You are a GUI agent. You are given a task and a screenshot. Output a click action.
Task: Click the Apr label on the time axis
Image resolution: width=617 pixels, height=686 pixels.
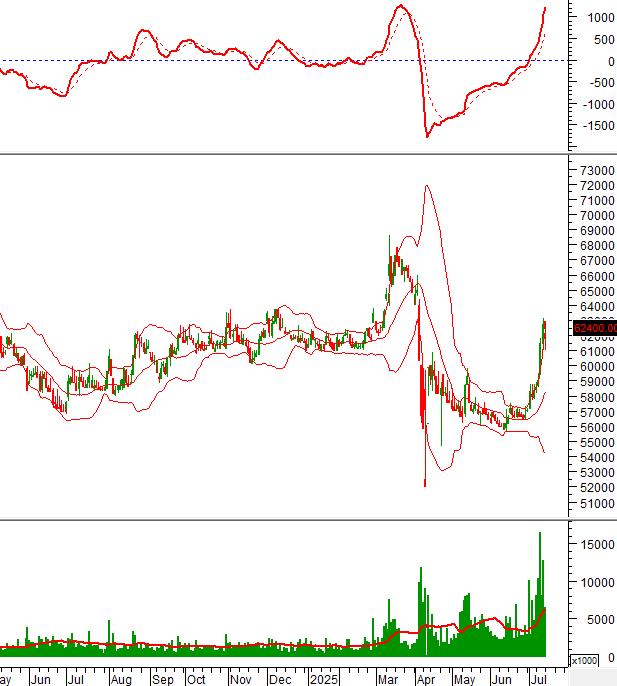424,677
